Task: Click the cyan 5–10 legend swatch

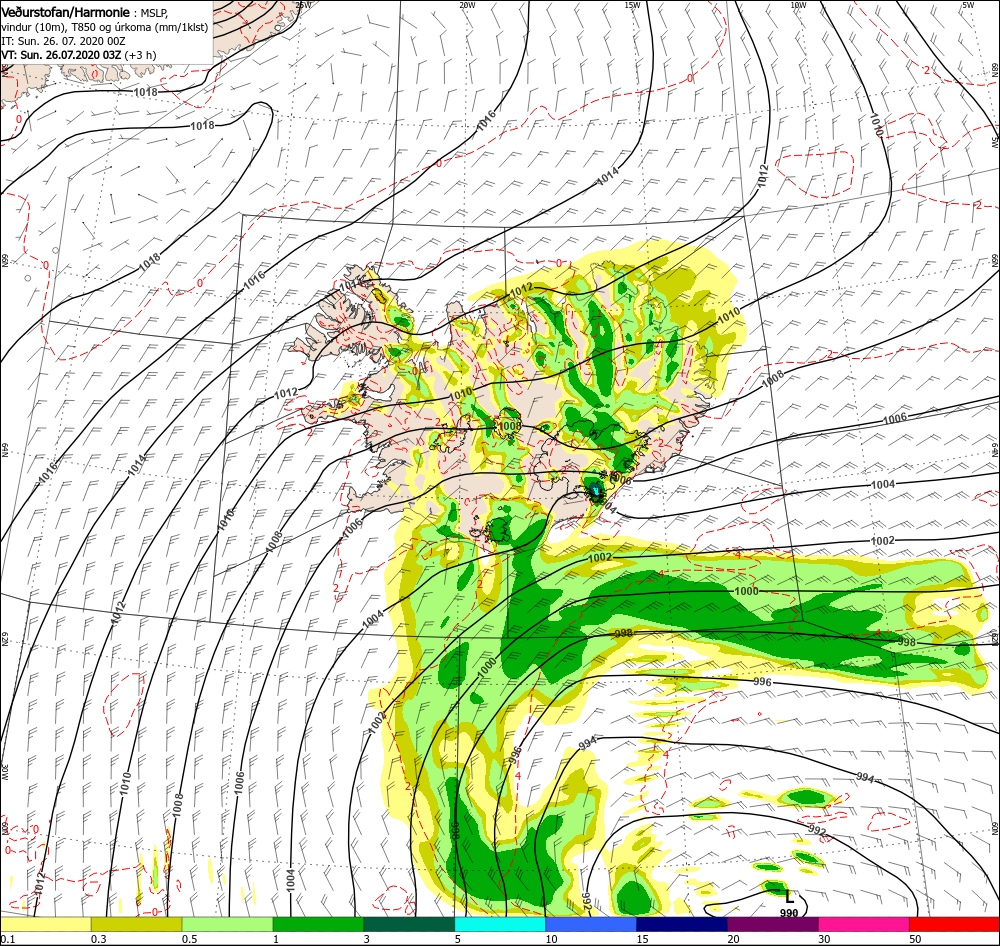Action: 500,924
